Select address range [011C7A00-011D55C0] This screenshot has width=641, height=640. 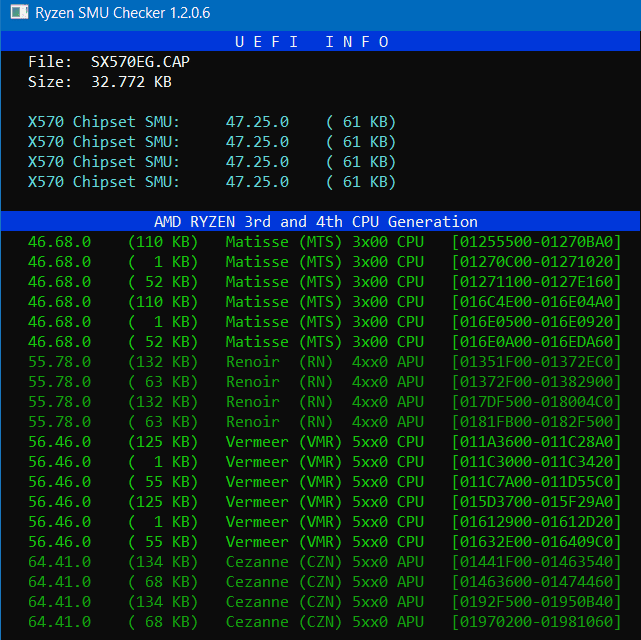[x=536, y=482]
